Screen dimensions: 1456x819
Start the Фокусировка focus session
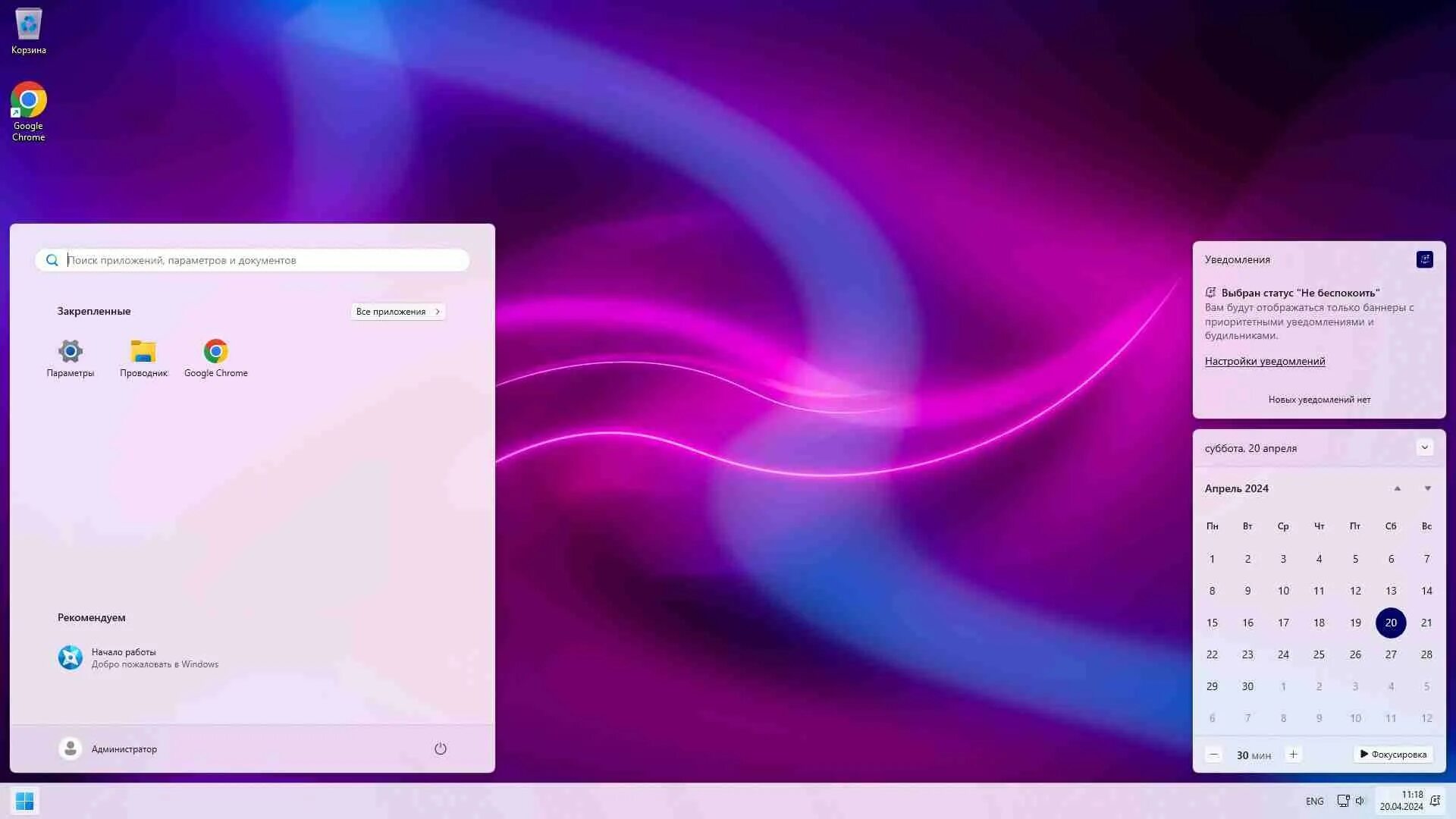tap(1393, 755)
